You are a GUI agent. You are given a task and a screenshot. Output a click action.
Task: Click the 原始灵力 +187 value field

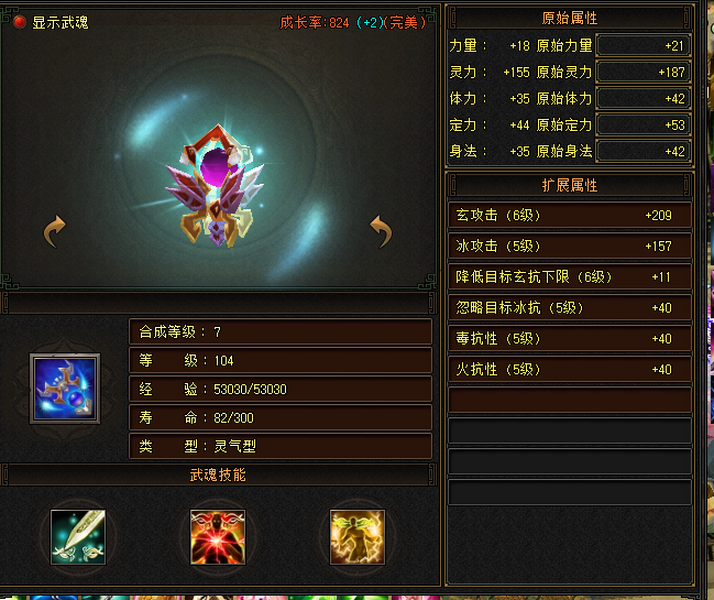(x=643, y=72)
